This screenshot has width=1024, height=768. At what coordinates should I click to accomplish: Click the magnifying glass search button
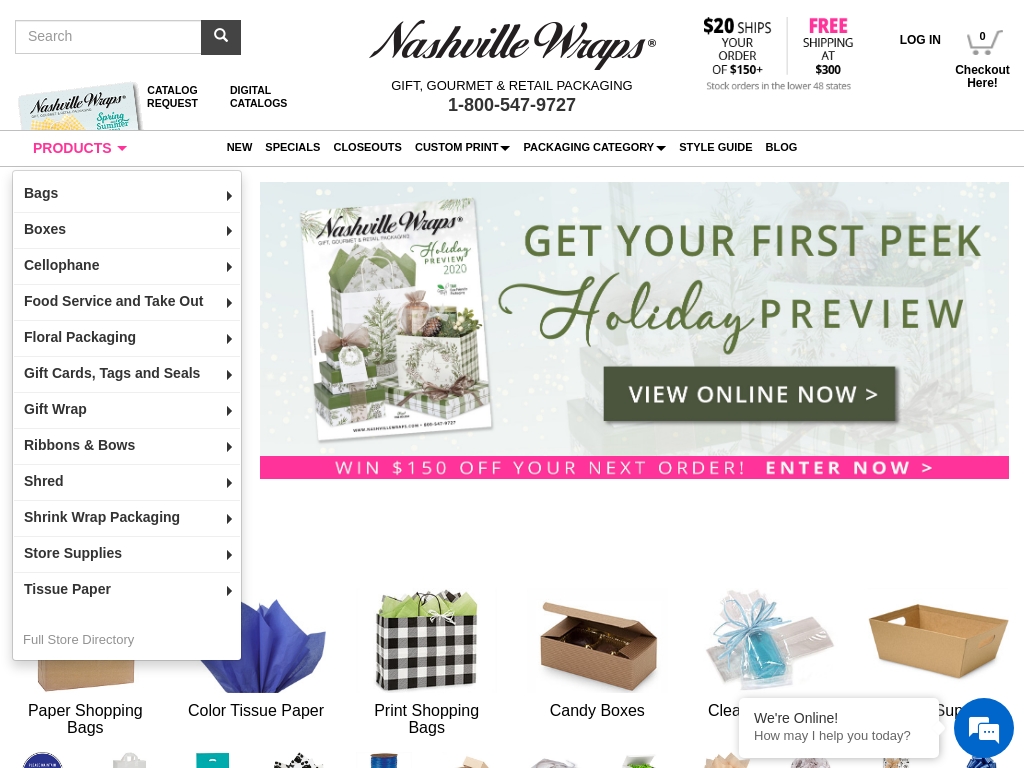(221, 37)
